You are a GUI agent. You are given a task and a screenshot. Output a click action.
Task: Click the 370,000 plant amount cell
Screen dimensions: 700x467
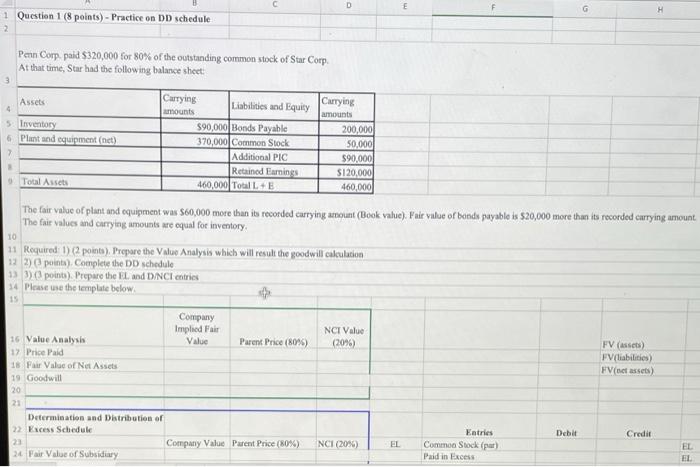195,142
